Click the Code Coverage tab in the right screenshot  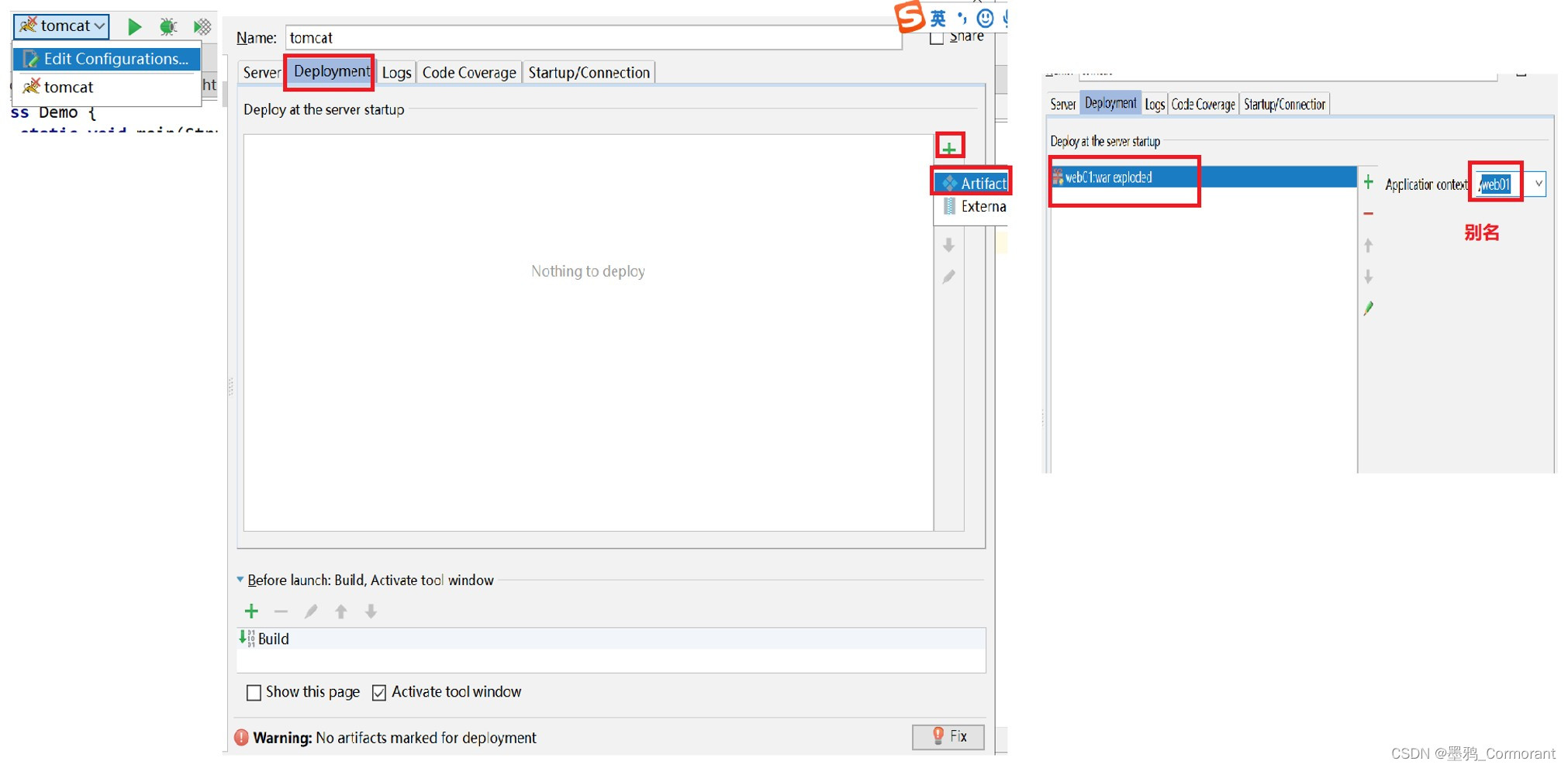click(1203, 105)
